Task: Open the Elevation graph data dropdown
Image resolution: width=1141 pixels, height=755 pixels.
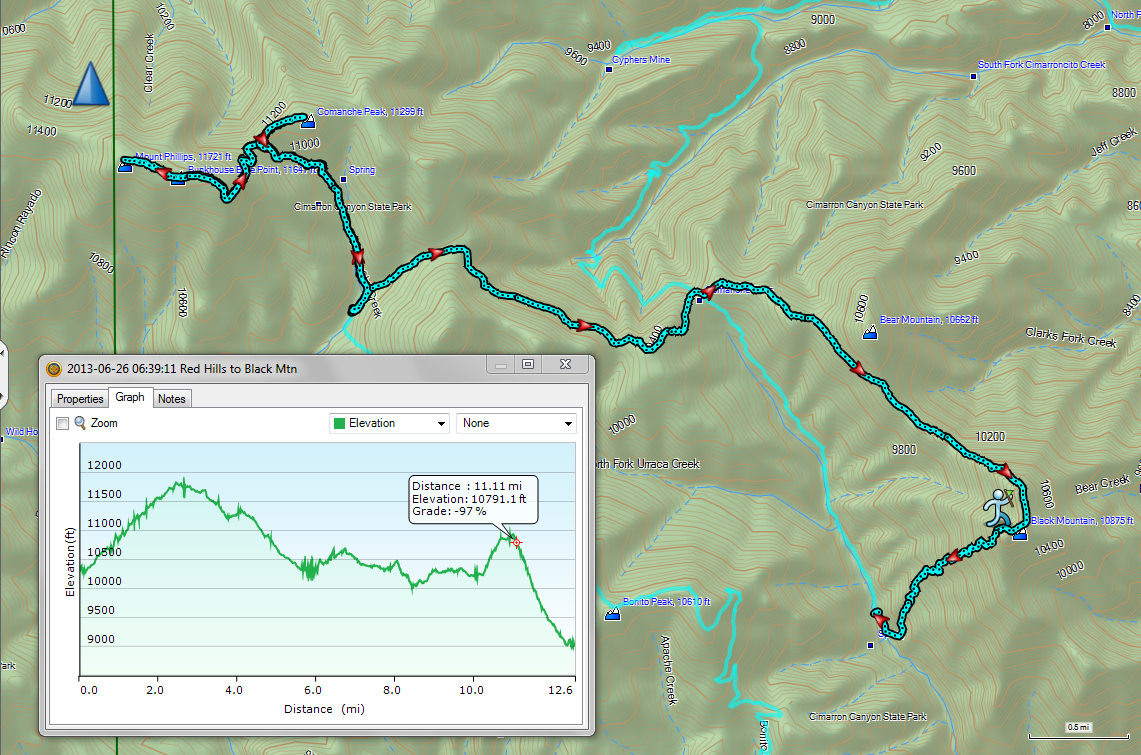Action: click(389, 423)
